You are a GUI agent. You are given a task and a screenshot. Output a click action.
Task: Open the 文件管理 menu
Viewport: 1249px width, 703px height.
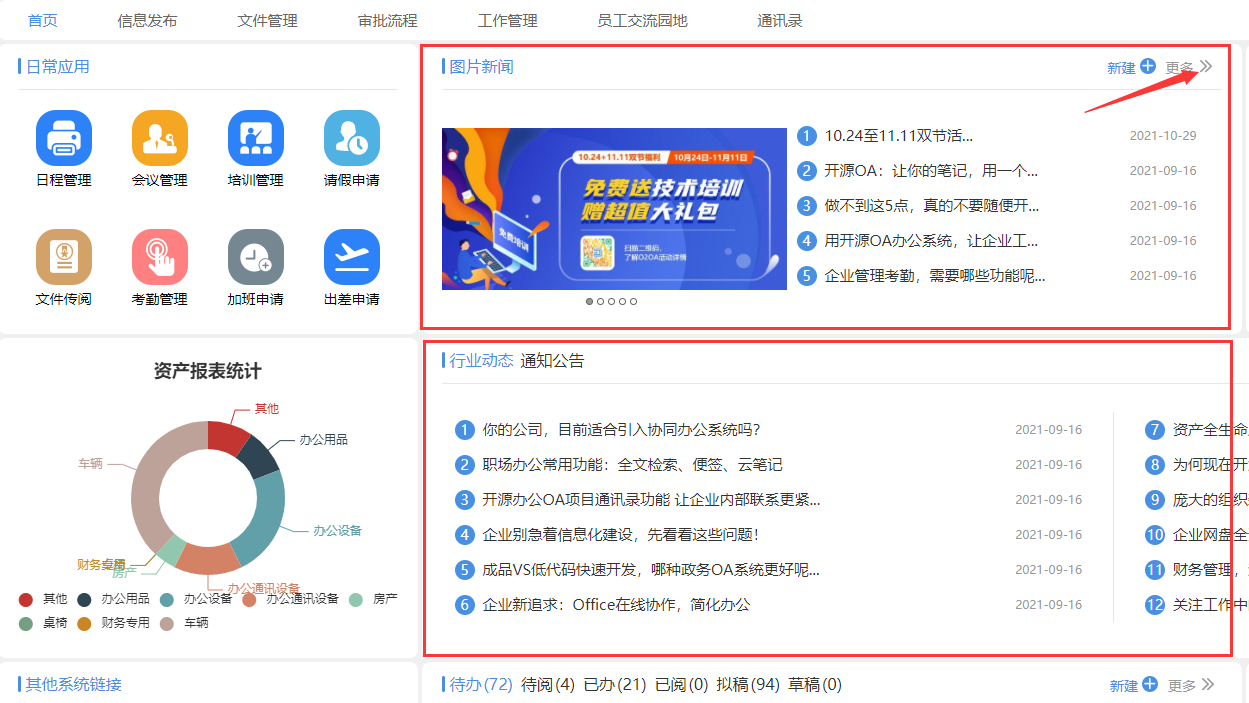click(267, 20)
